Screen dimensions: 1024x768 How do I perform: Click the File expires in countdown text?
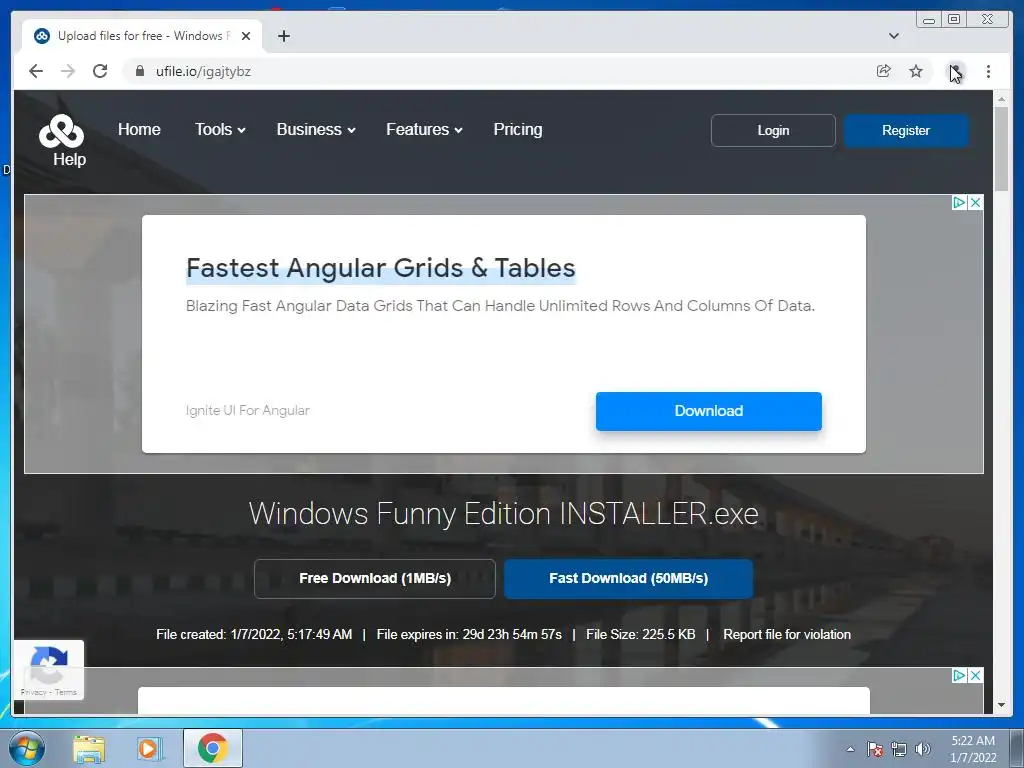click(x=469, y=635)
